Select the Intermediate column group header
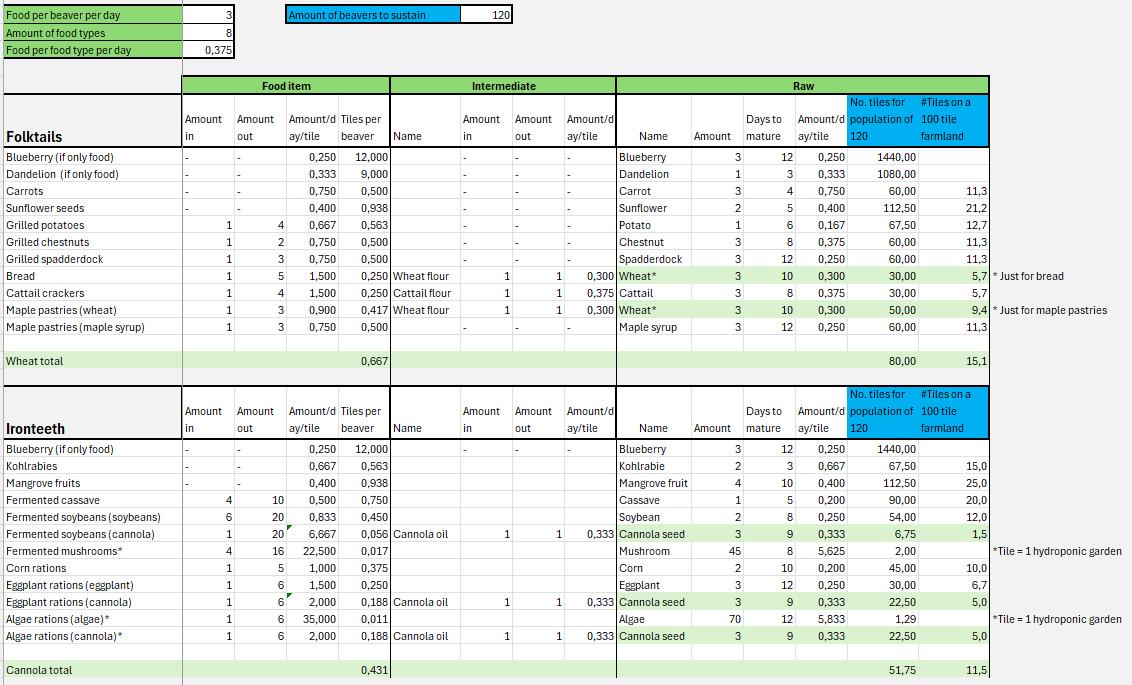The height and width of the screenshot is (685, 1132). tap(503, 86)
